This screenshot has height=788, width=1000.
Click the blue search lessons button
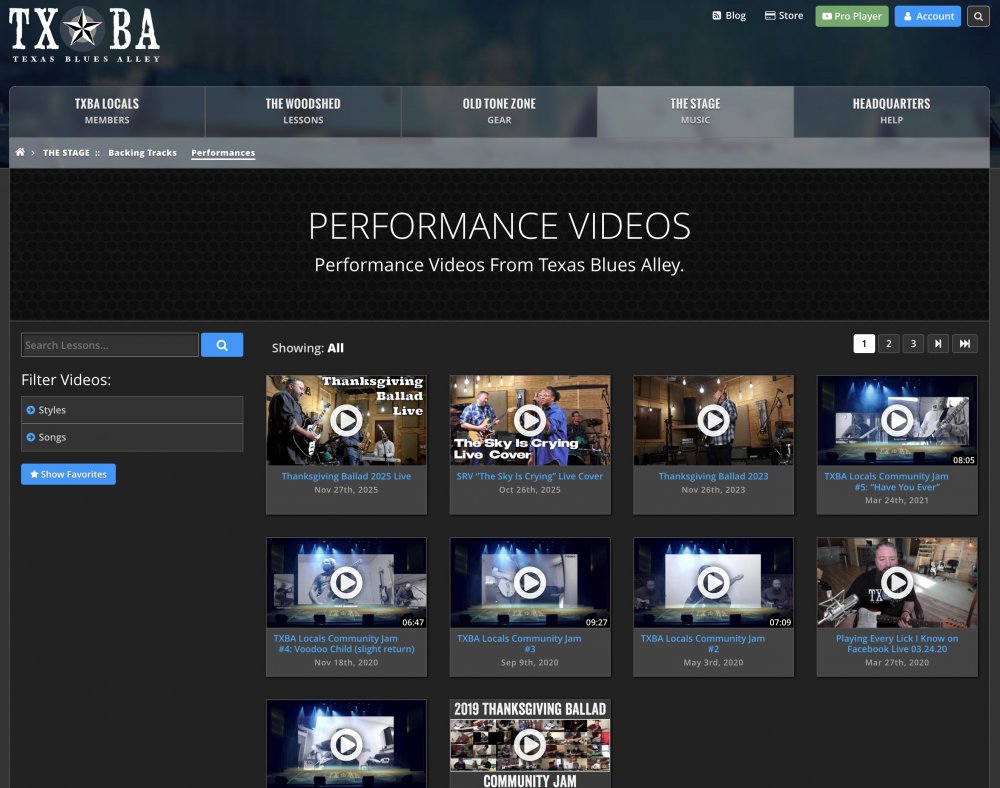(x=222, y=345)
